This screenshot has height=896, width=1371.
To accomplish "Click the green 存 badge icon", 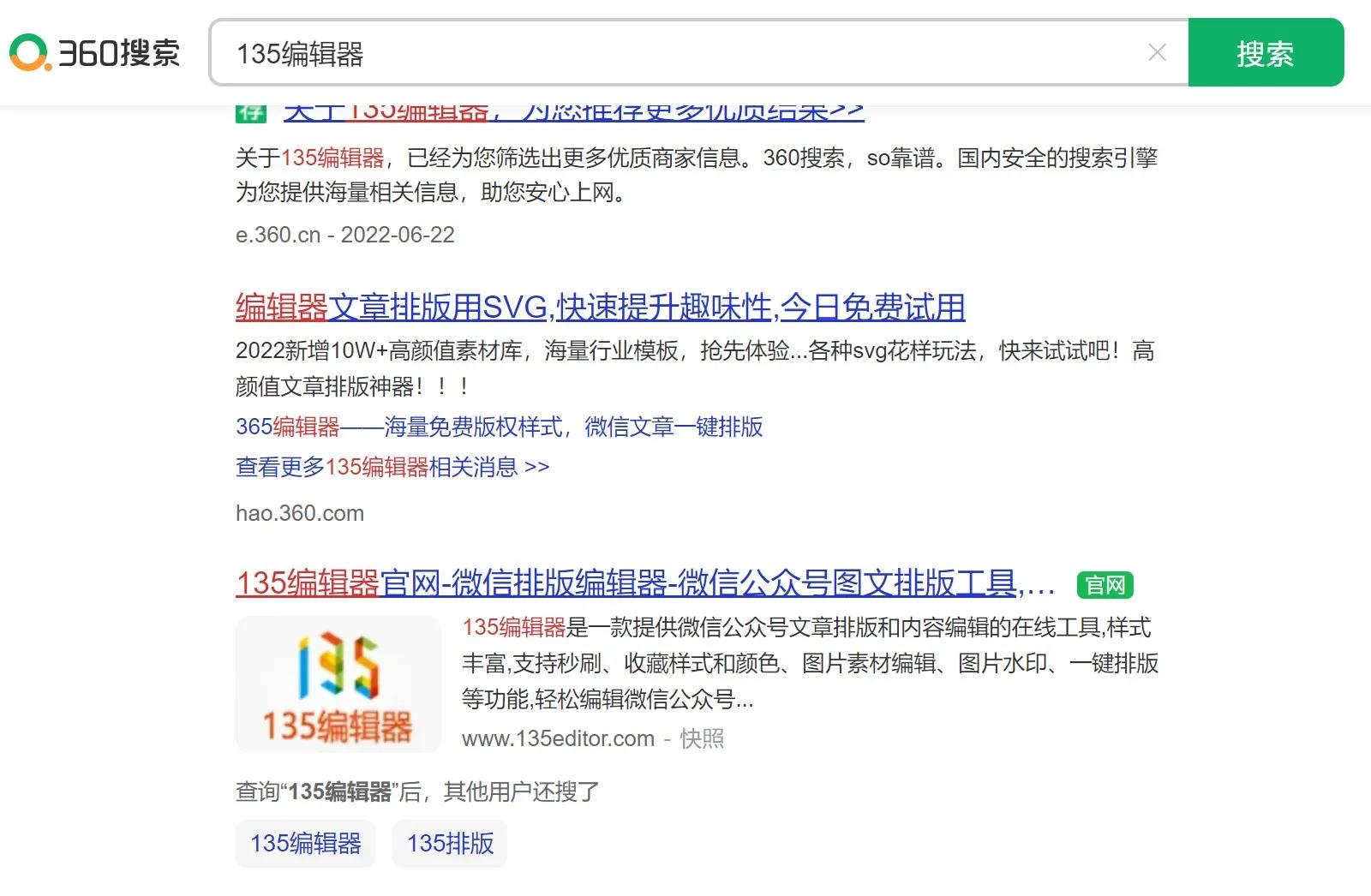I will [250, 111].
